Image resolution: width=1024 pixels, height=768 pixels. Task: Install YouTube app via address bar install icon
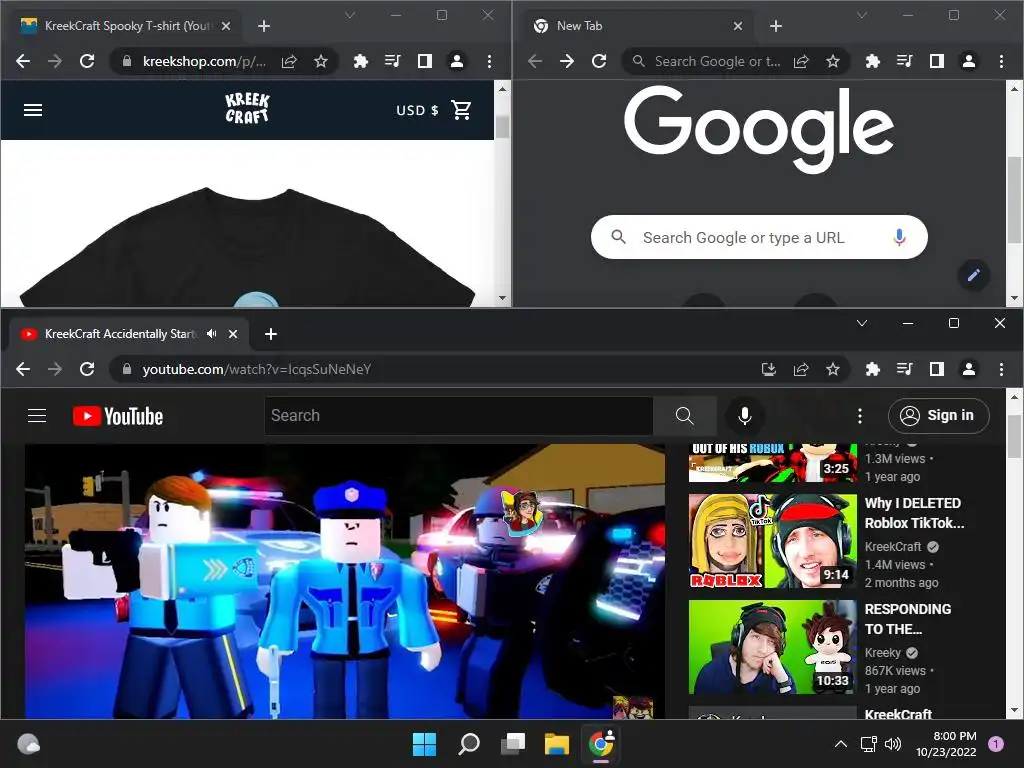pos(769,370)
